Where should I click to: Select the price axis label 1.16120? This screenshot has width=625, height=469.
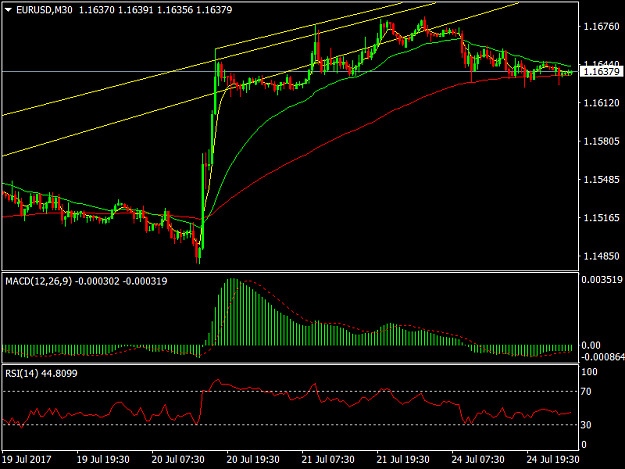point(601,103)
